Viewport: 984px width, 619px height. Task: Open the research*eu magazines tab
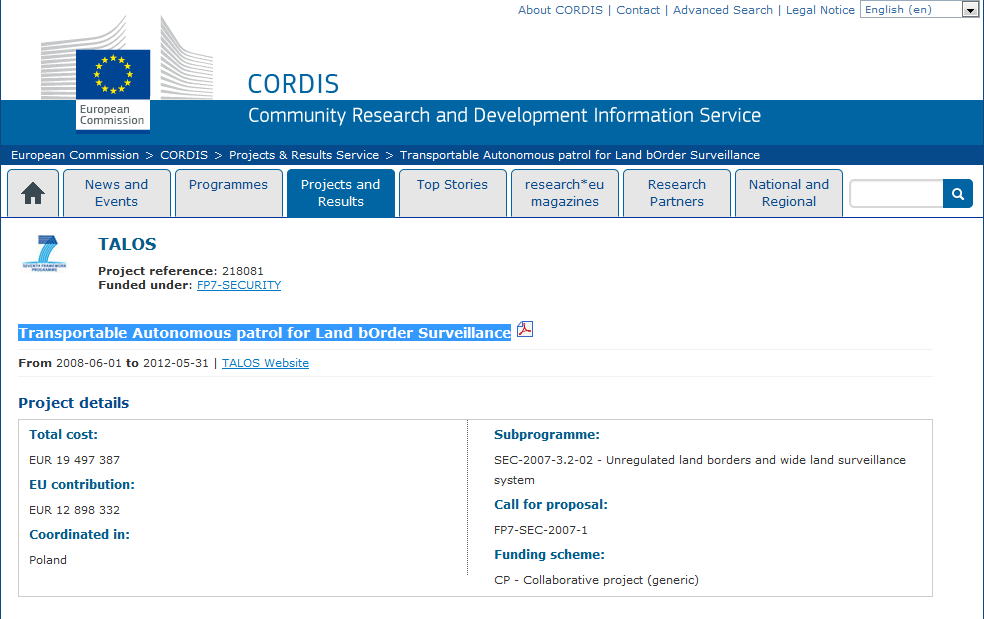(565, 193)
